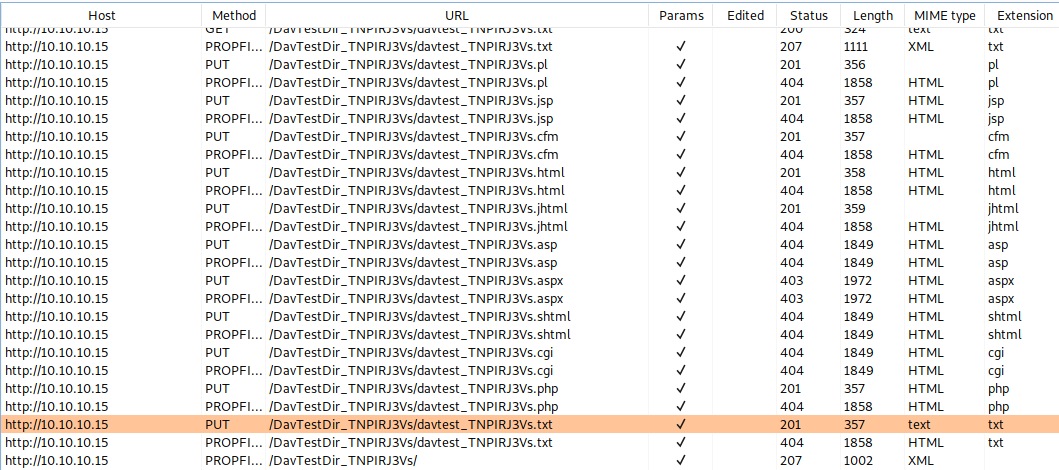Sort requests by the Method column header
Image resolution: width=1059 pixels, height=470 pixels.
coord(234,15)
